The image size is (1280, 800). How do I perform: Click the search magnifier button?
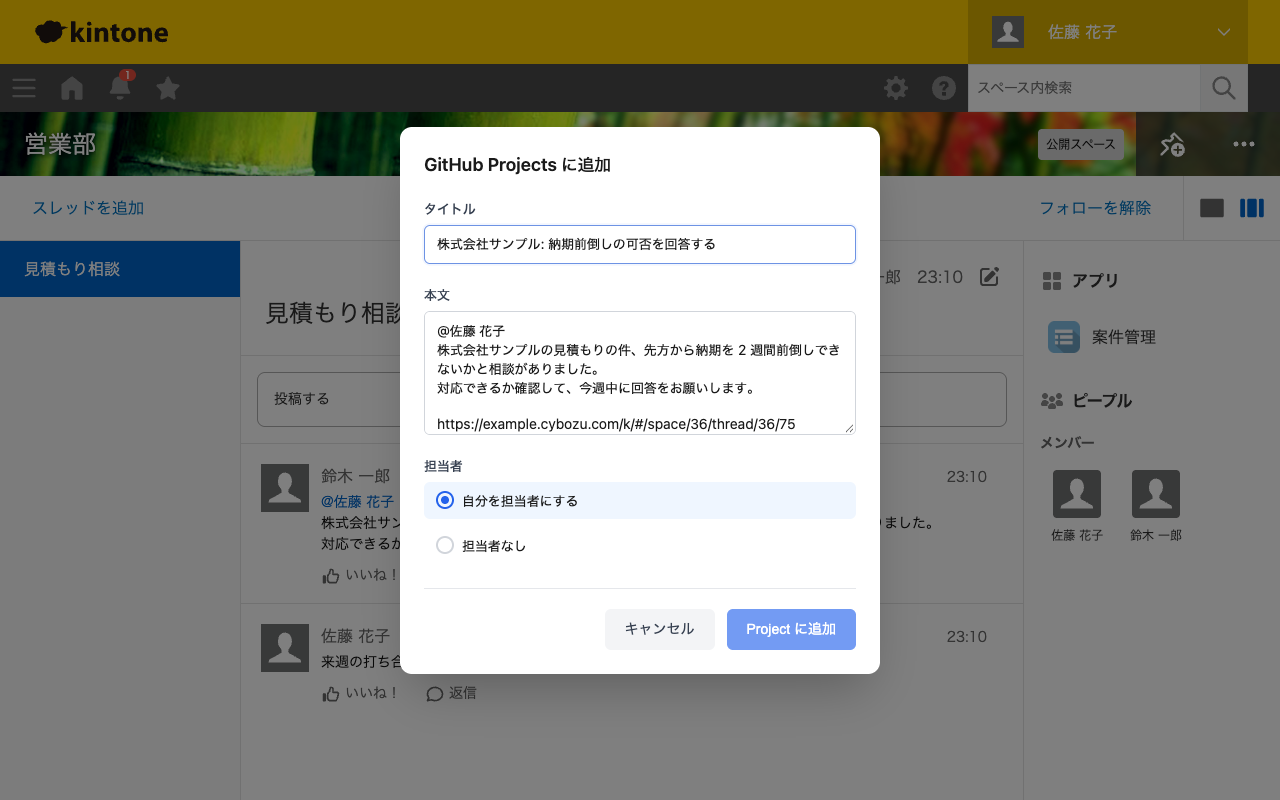pos(1224,88)
